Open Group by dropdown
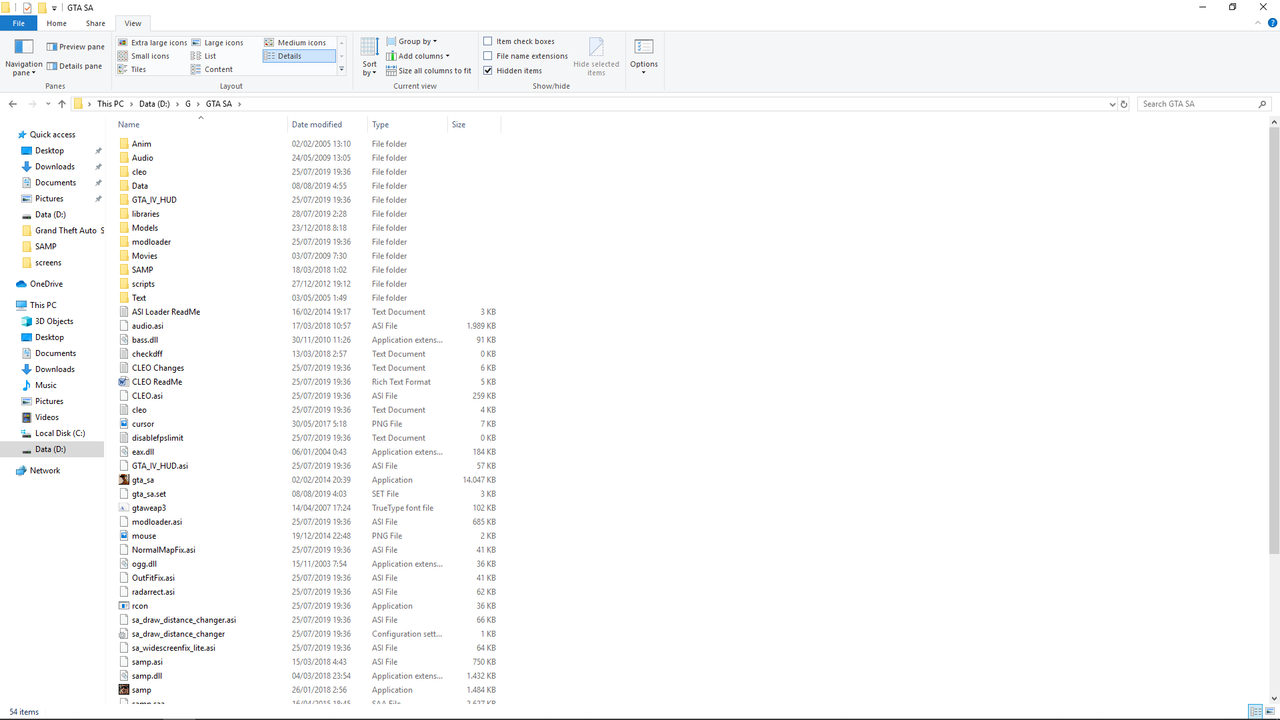Viewport: 1280px width, 720px height. pos(411,42)
